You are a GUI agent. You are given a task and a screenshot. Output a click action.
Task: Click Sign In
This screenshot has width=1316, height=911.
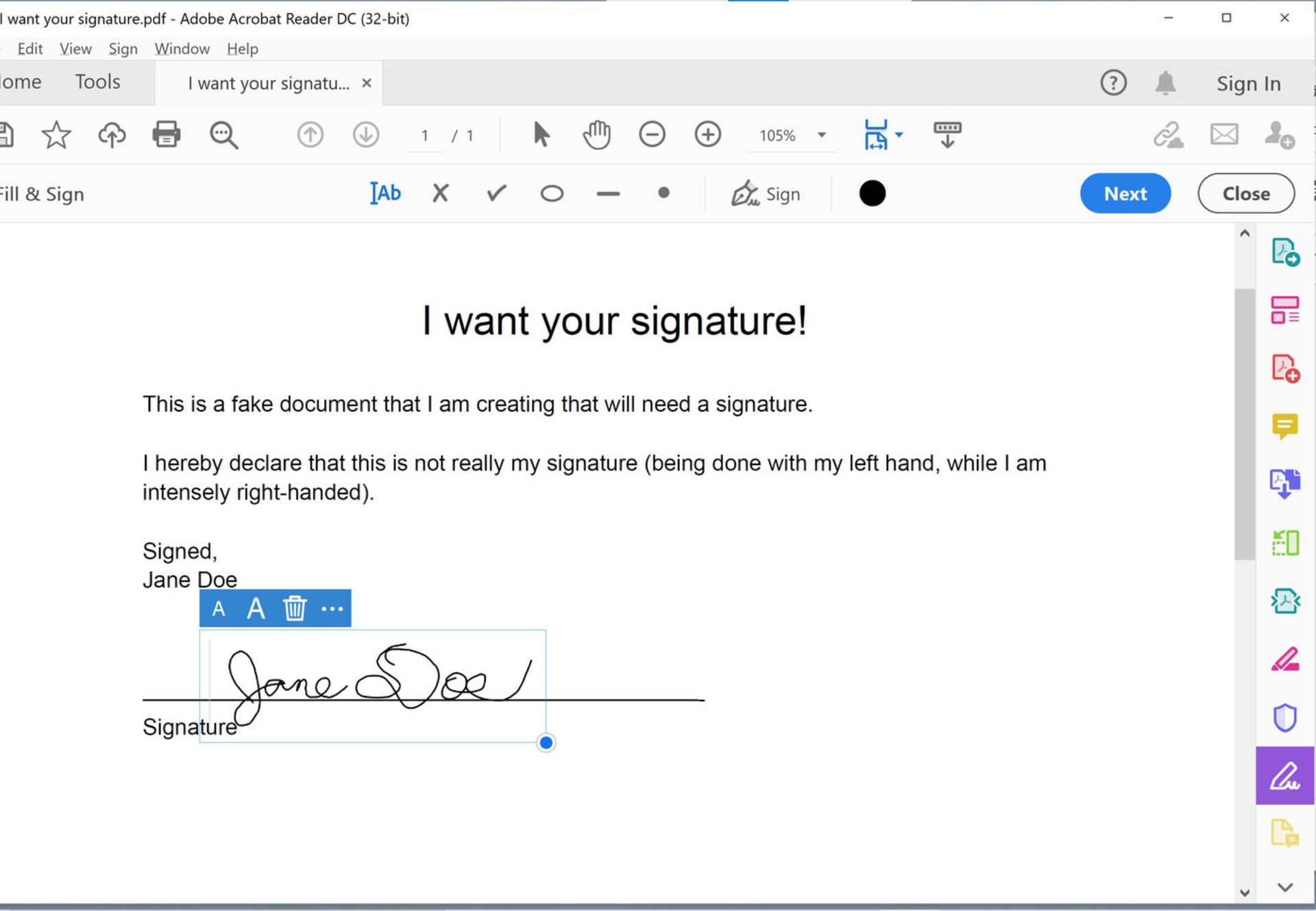coord(1249,84)
